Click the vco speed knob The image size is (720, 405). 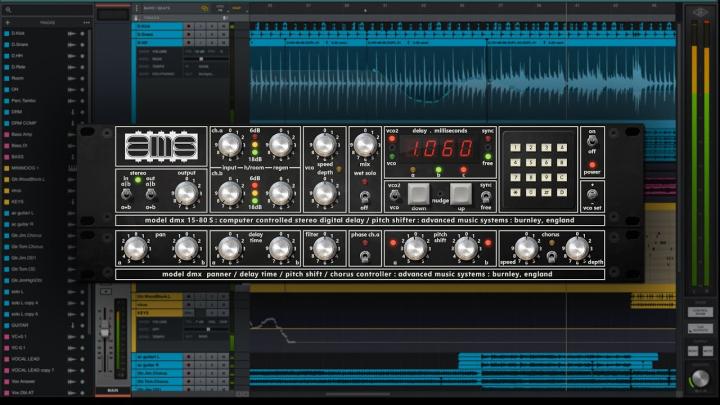325,145
